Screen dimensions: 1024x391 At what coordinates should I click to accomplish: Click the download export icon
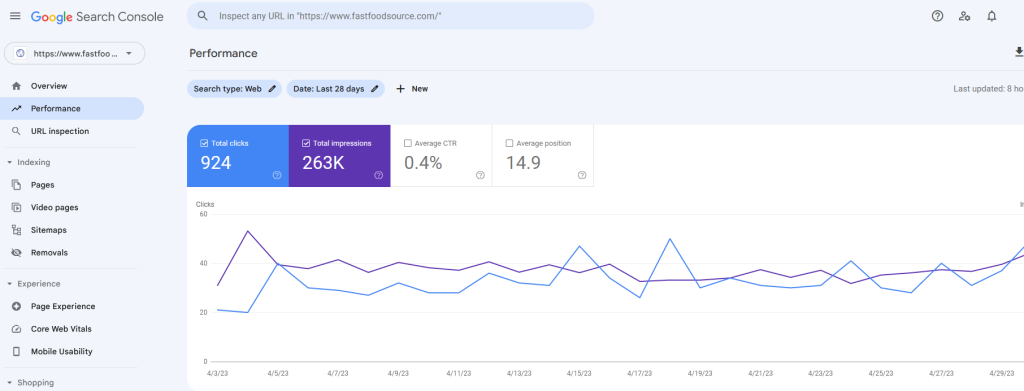[1018, 52]
